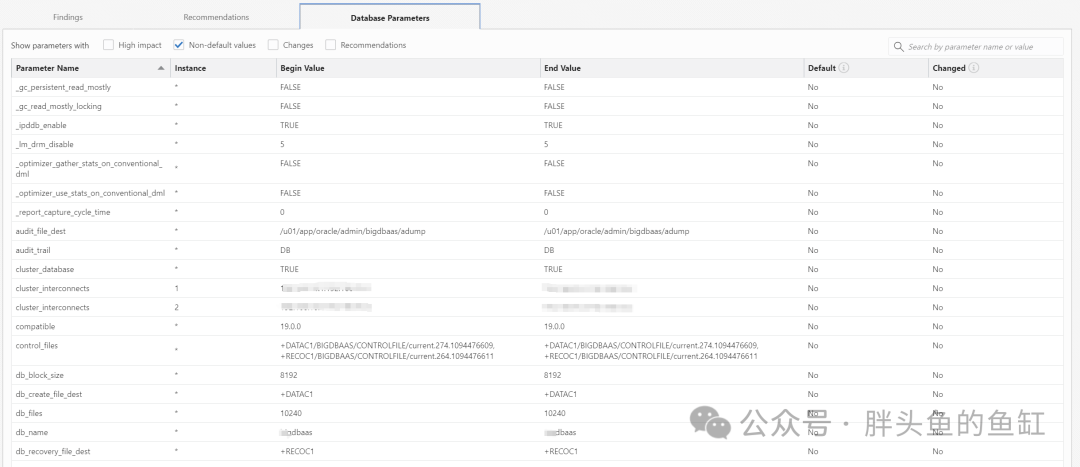Select the _gc_persistent_read_mostly parameter
This screenshot has height=467, width=1080.
pyautogui.click(x=63, y=87)
